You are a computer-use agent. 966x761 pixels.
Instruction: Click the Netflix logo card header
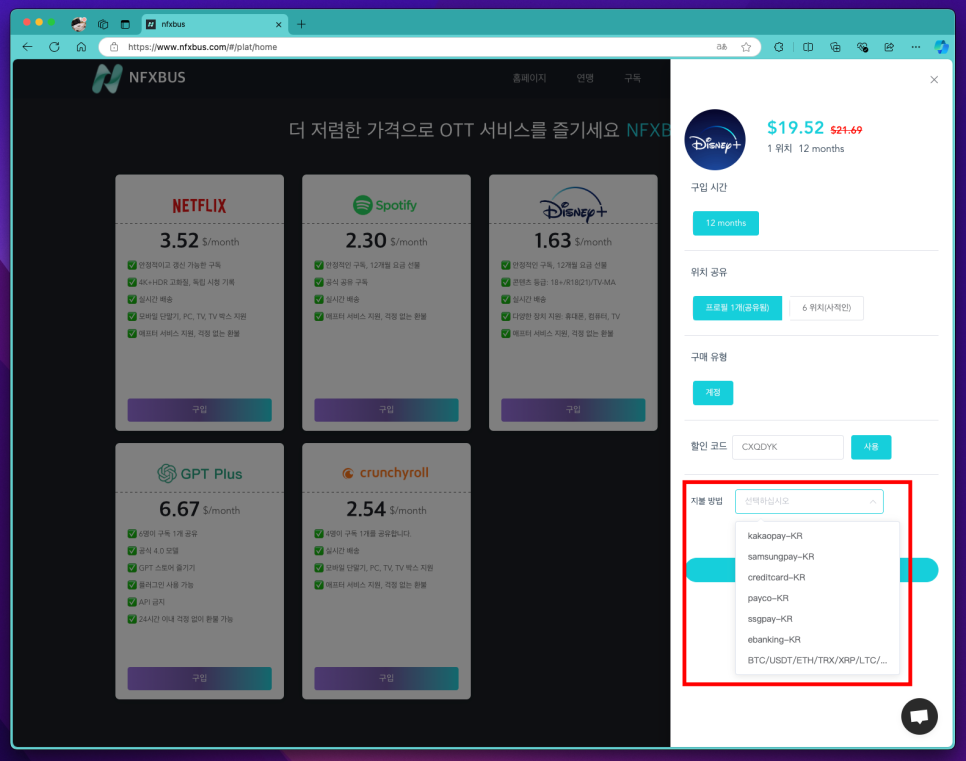pyautogui.click(x=199, y=205)
